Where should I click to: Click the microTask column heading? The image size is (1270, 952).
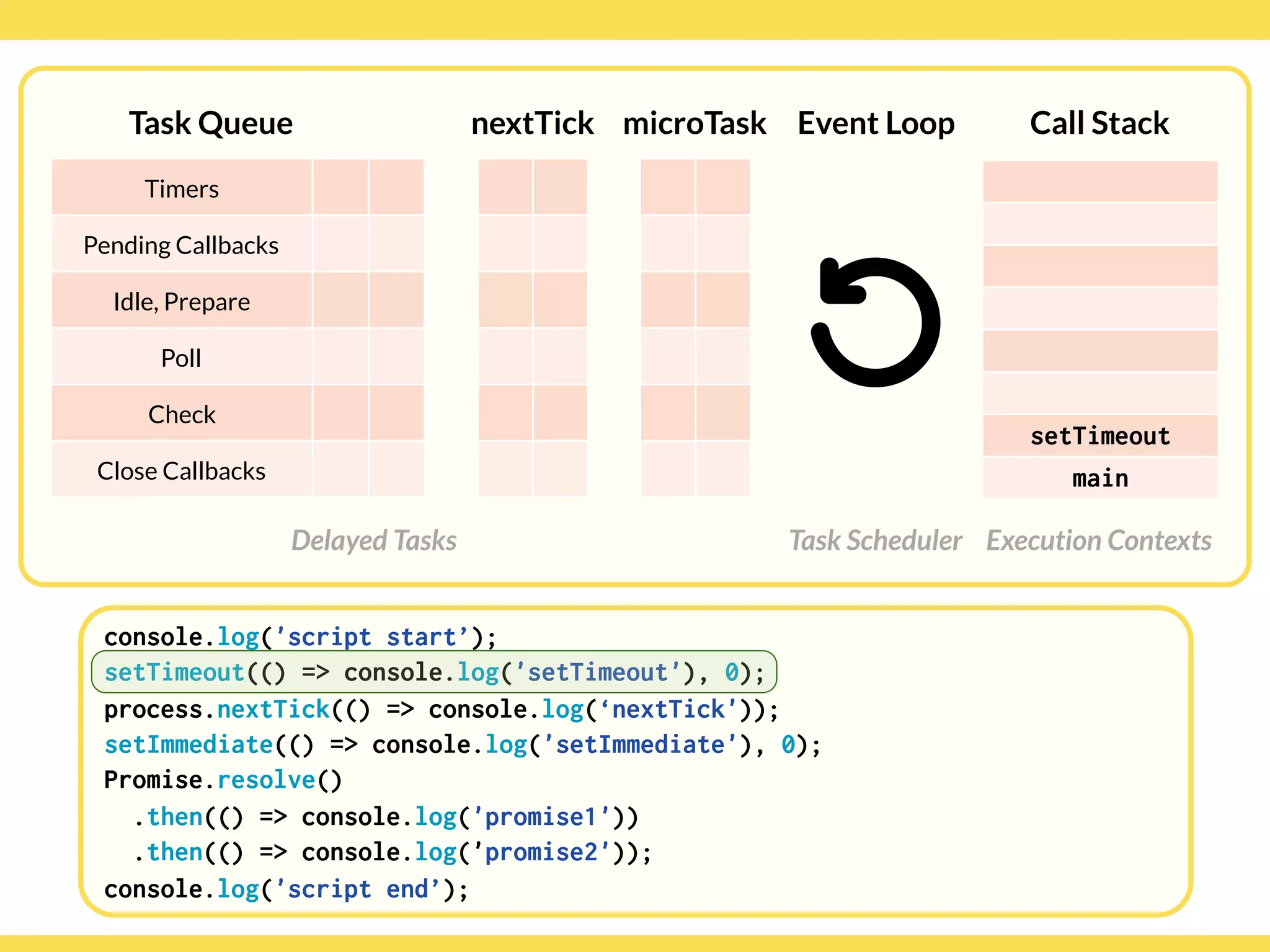tap(695, 123)
